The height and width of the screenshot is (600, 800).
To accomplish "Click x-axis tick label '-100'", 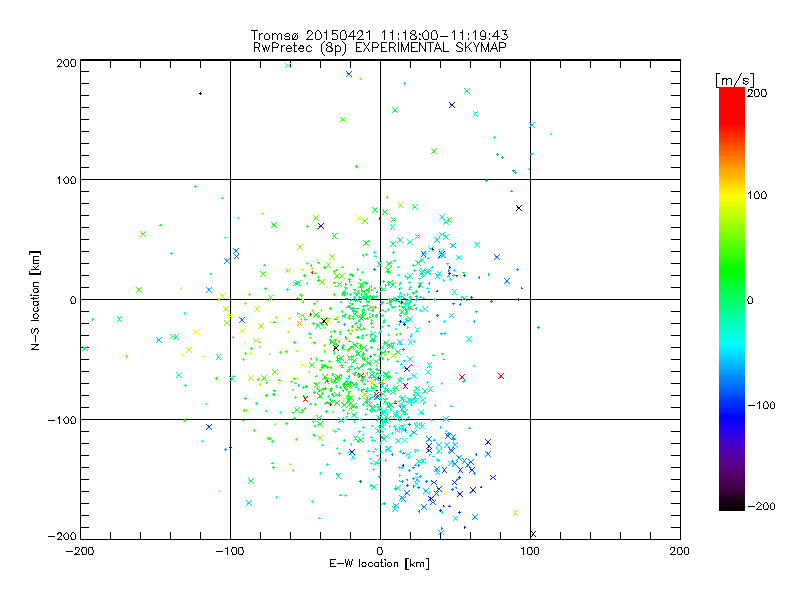I will [230, 552].
